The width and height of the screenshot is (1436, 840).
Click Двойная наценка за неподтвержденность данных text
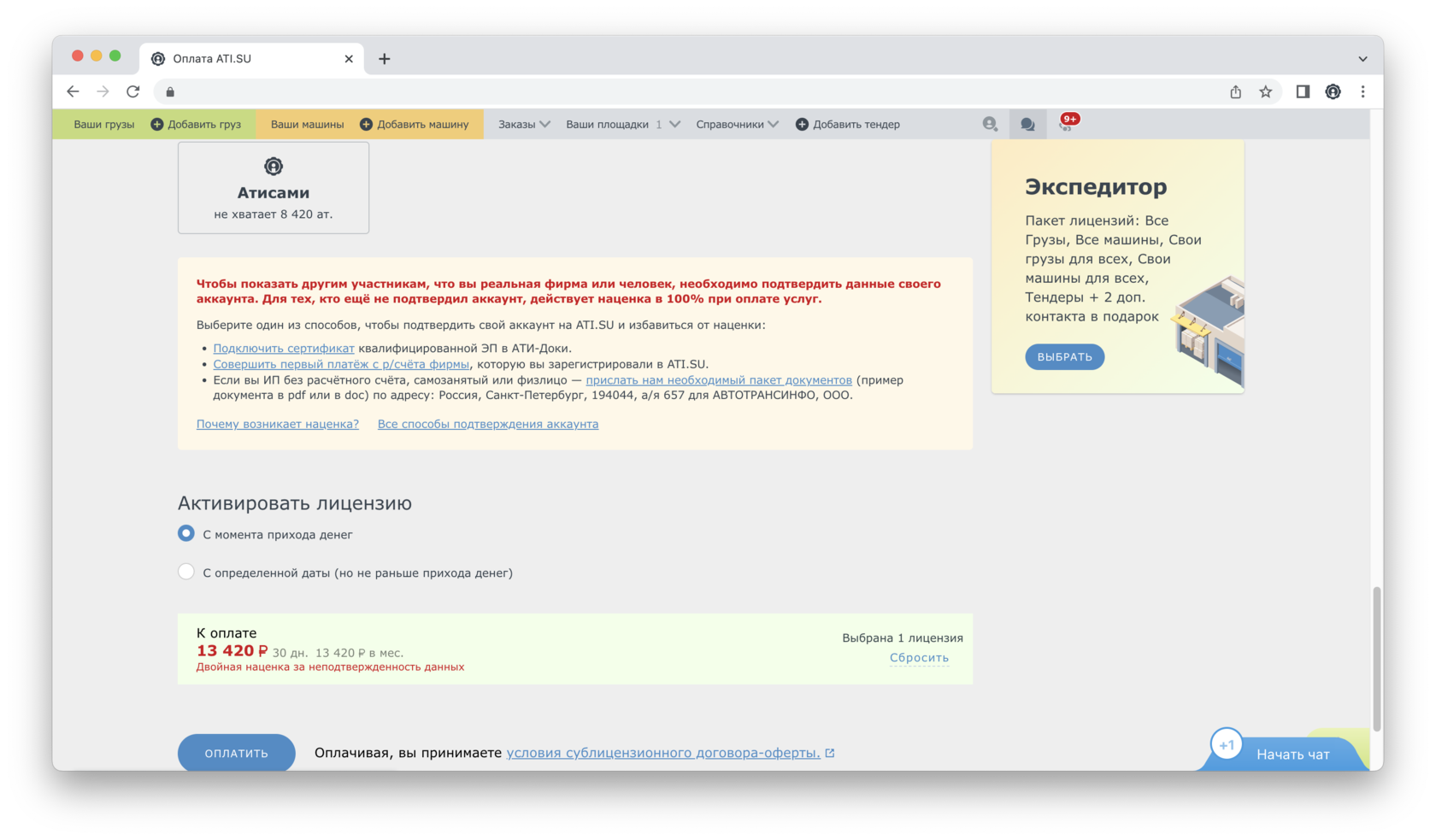point(330,667)
